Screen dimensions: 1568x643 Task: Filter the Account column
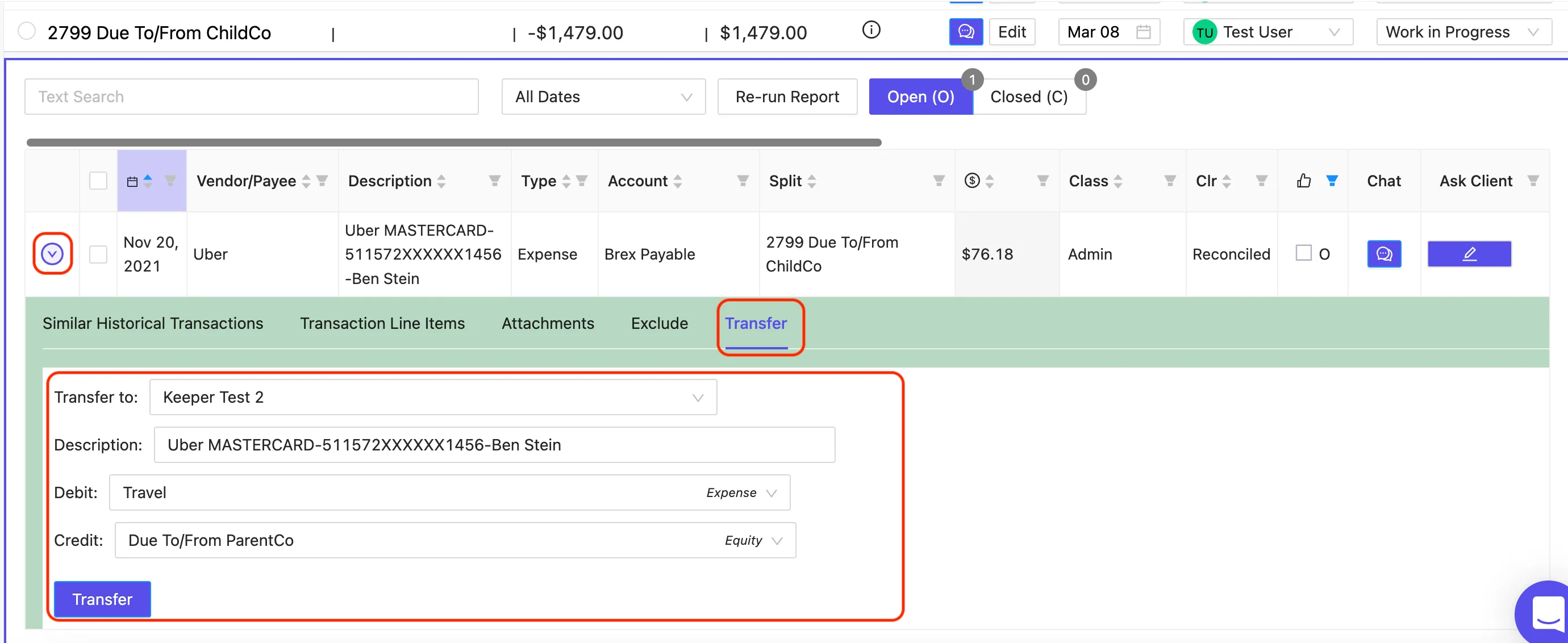click(x=743, y=181)
